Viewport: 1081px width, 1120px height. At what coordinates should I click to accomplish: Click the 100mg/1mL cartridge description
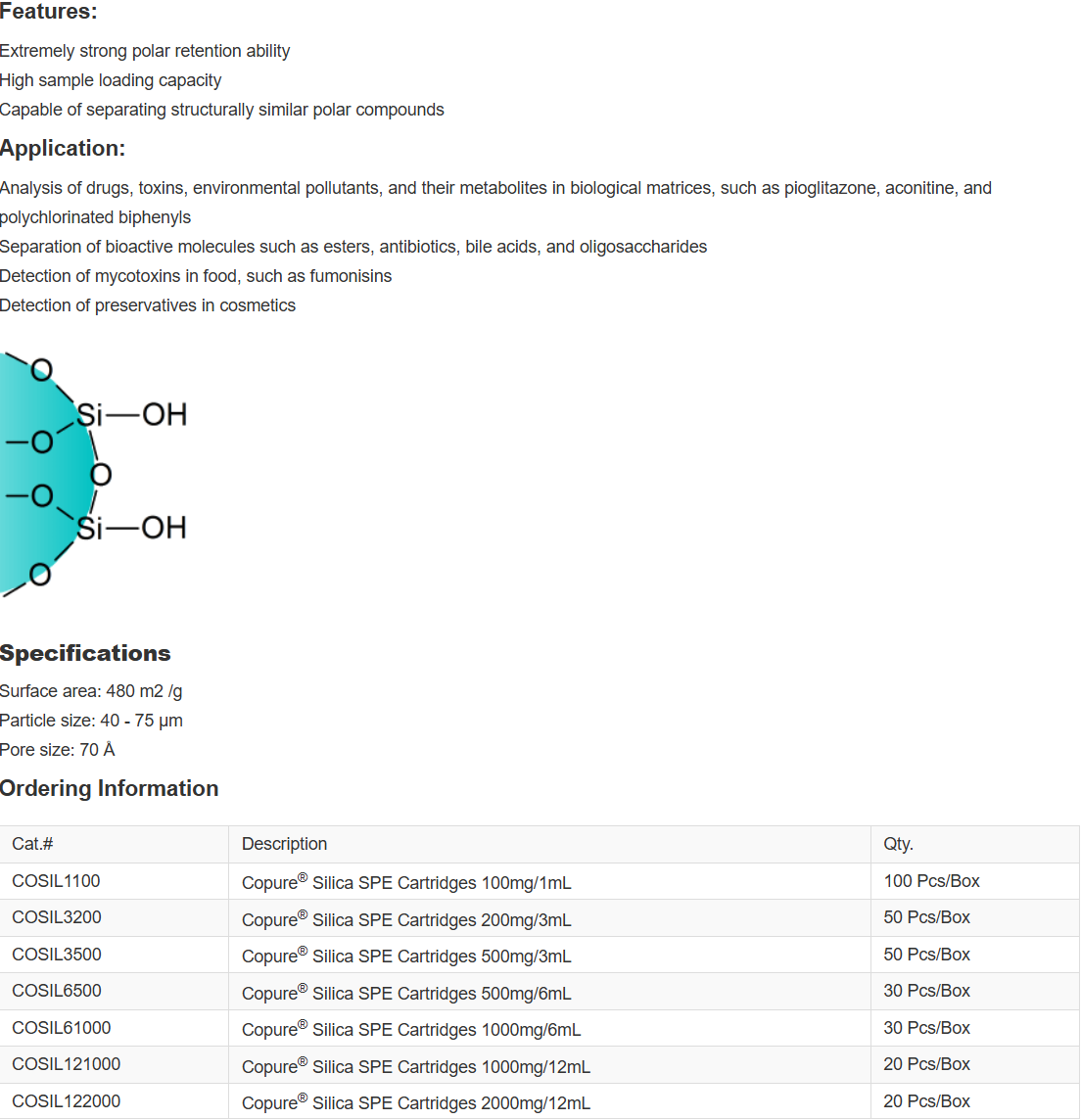(x=406, y=882)
